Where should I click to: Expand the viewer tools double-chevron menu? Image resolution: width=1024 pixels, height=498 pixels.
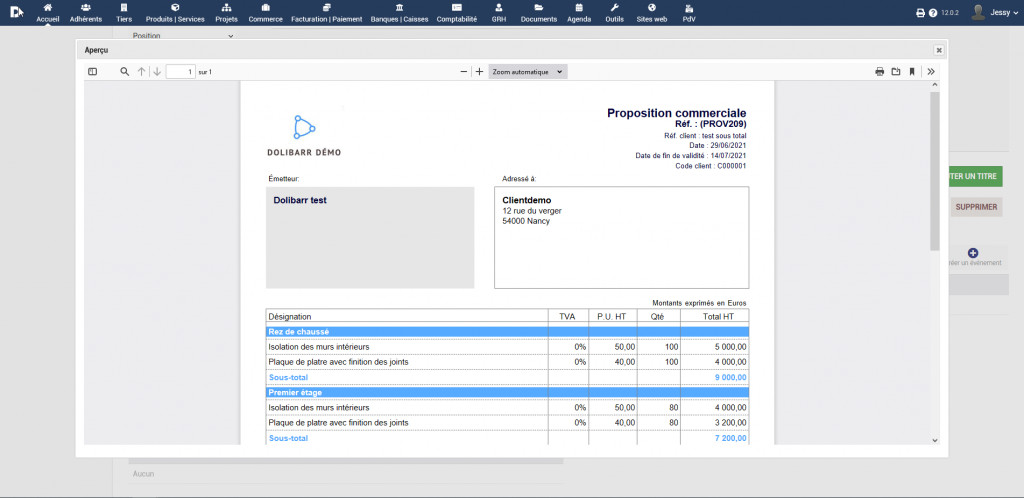click(931, 72)
